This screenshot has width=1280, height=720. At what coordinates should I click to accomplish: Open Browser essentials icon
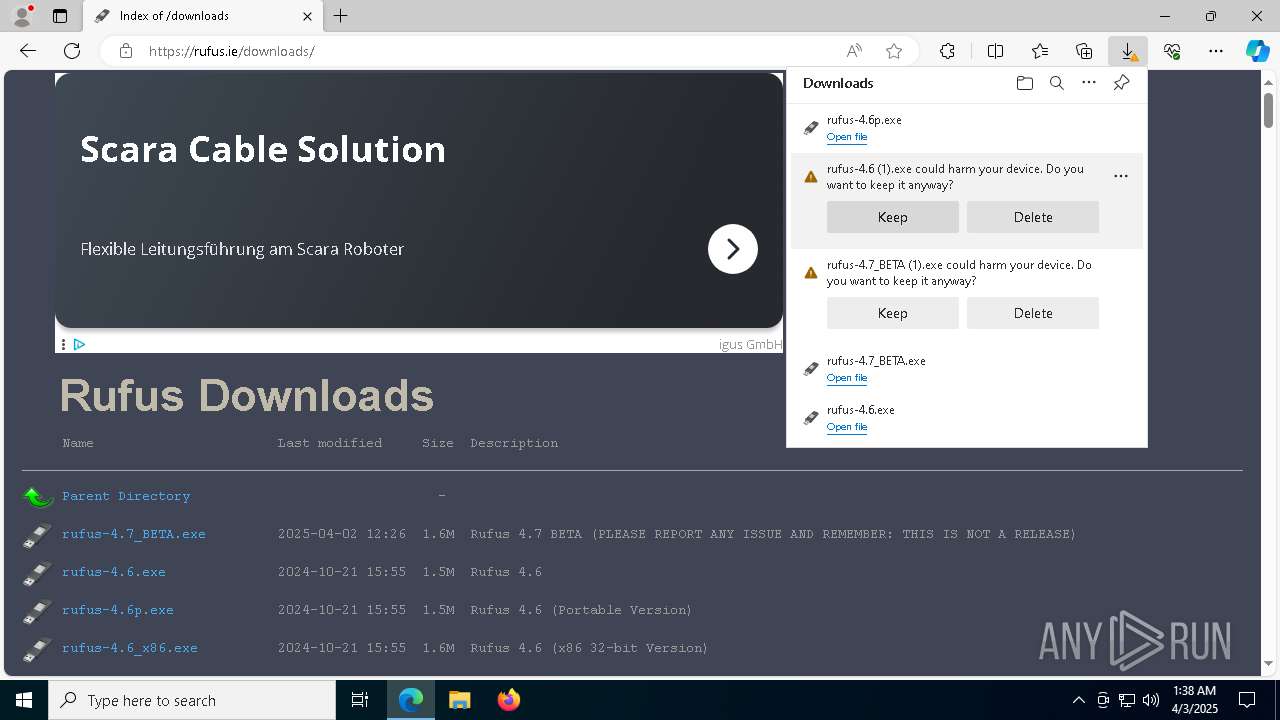[1172, 51]
